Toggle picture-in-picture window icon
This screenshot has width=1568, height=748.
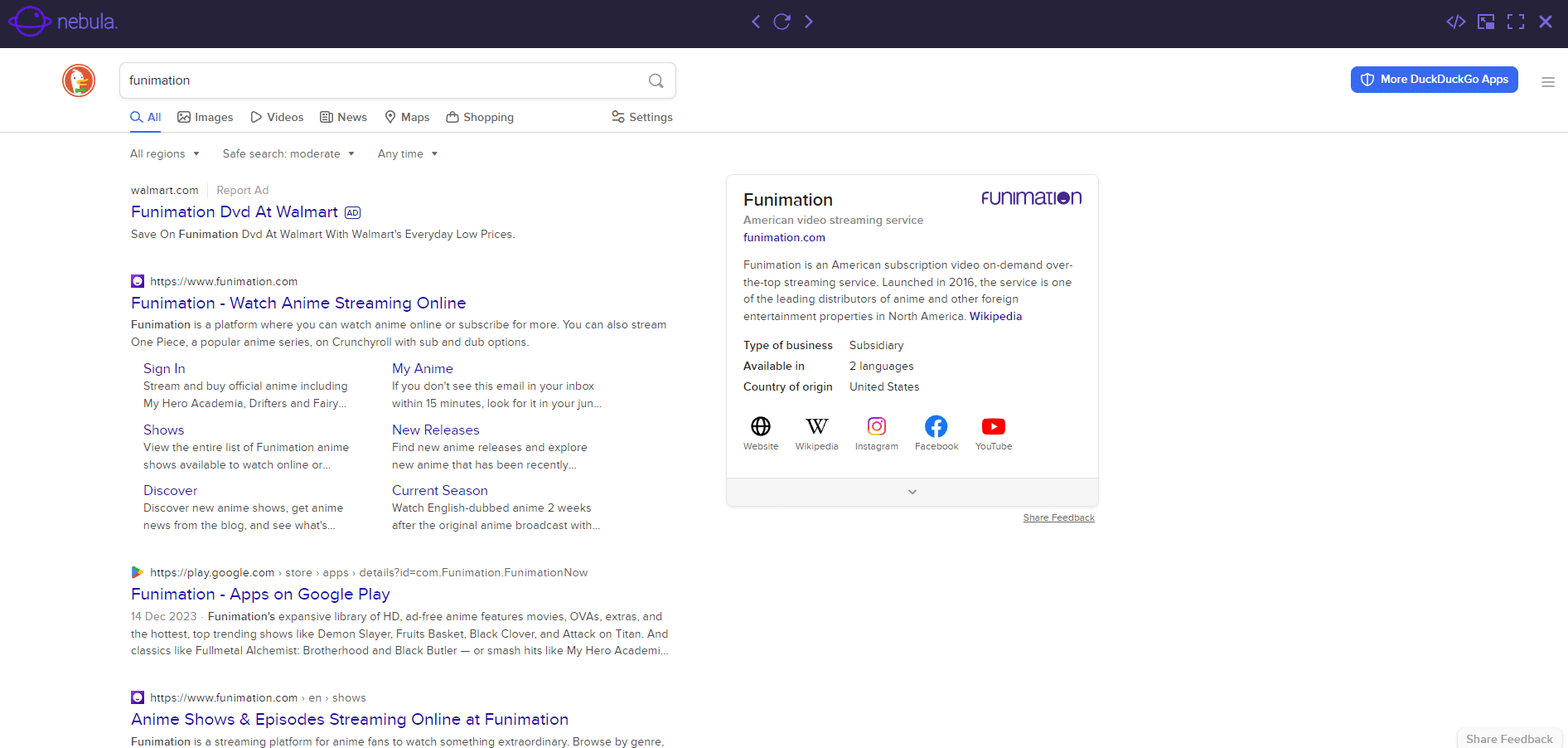1486,22
